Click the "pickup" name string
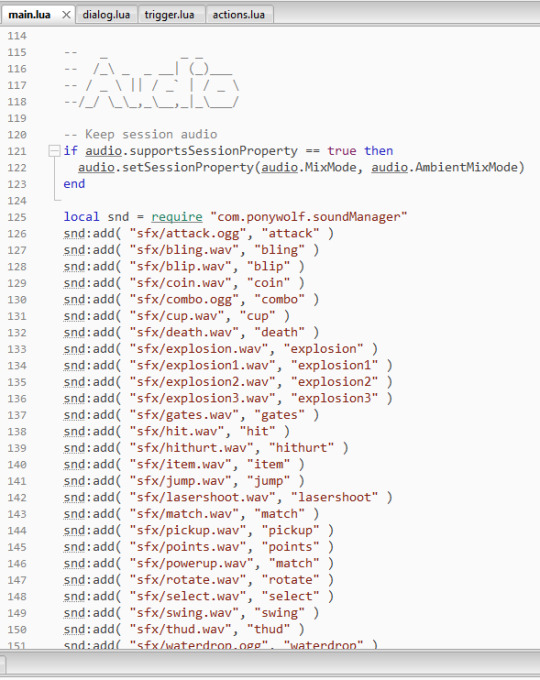The width and height of the screenshot is (540, 680). coord(290,530)
